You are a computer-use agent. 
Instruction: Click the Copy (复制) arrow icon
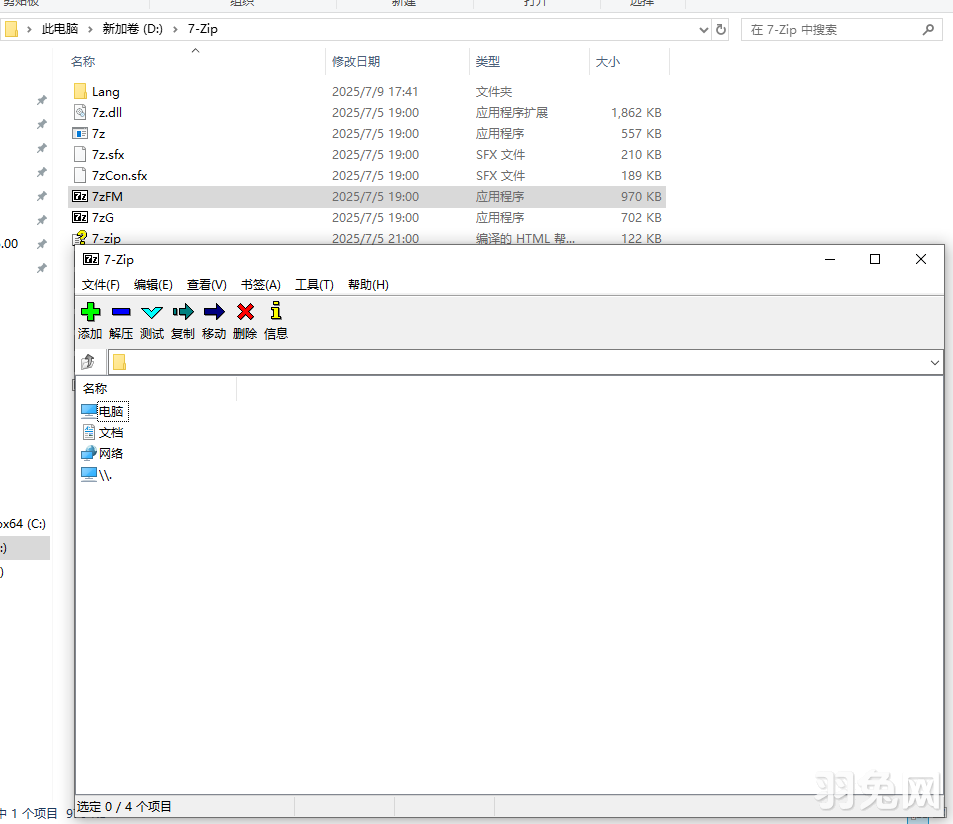[x=183, y=311]
